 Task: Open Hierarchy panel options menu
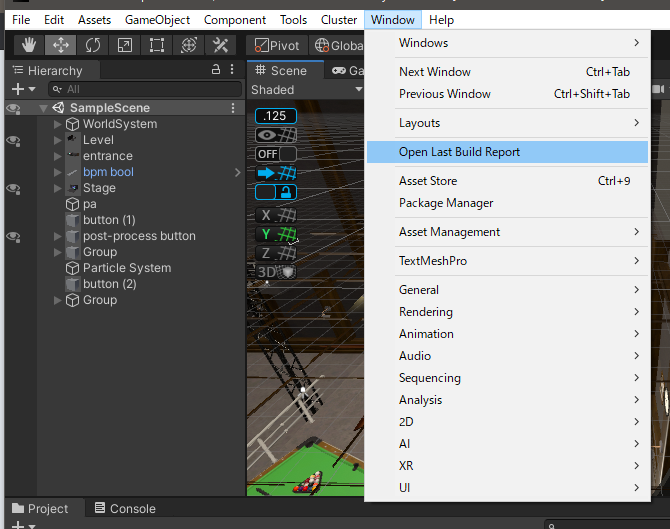[232, 69]
